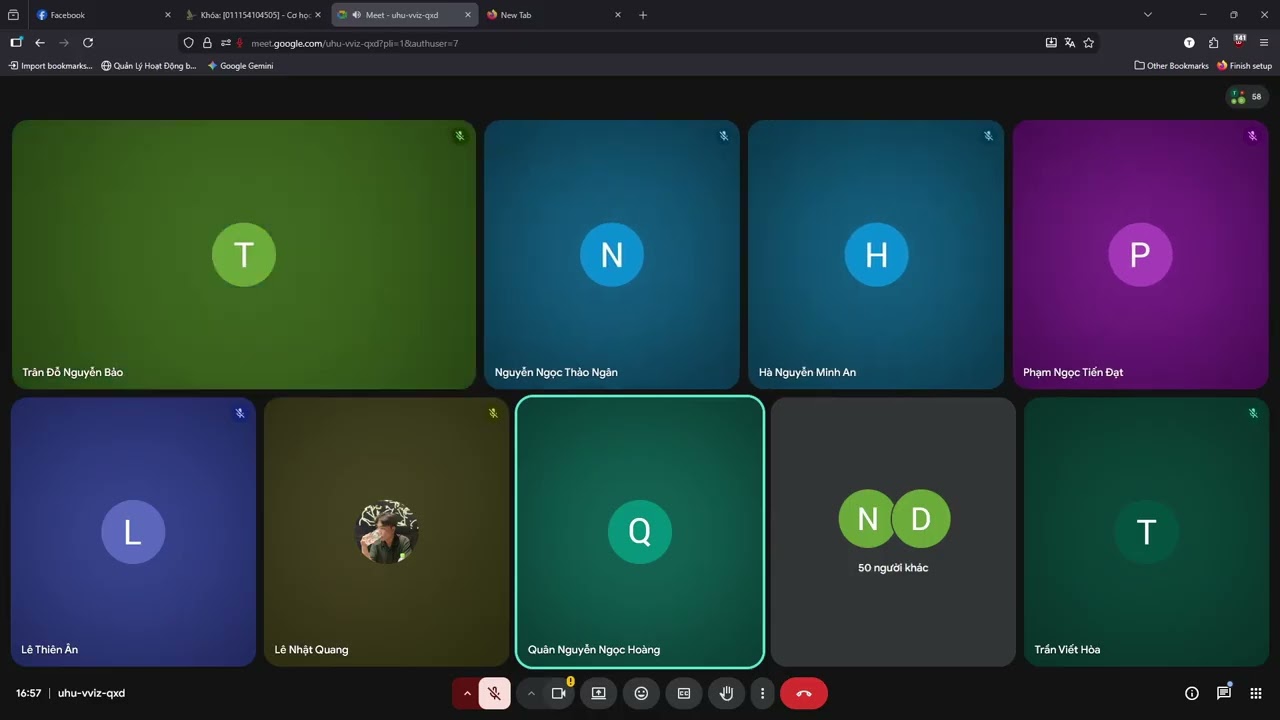Send a reaction with the smiley icon
This screenshot has height=720, width=1280.
[641, 693]
